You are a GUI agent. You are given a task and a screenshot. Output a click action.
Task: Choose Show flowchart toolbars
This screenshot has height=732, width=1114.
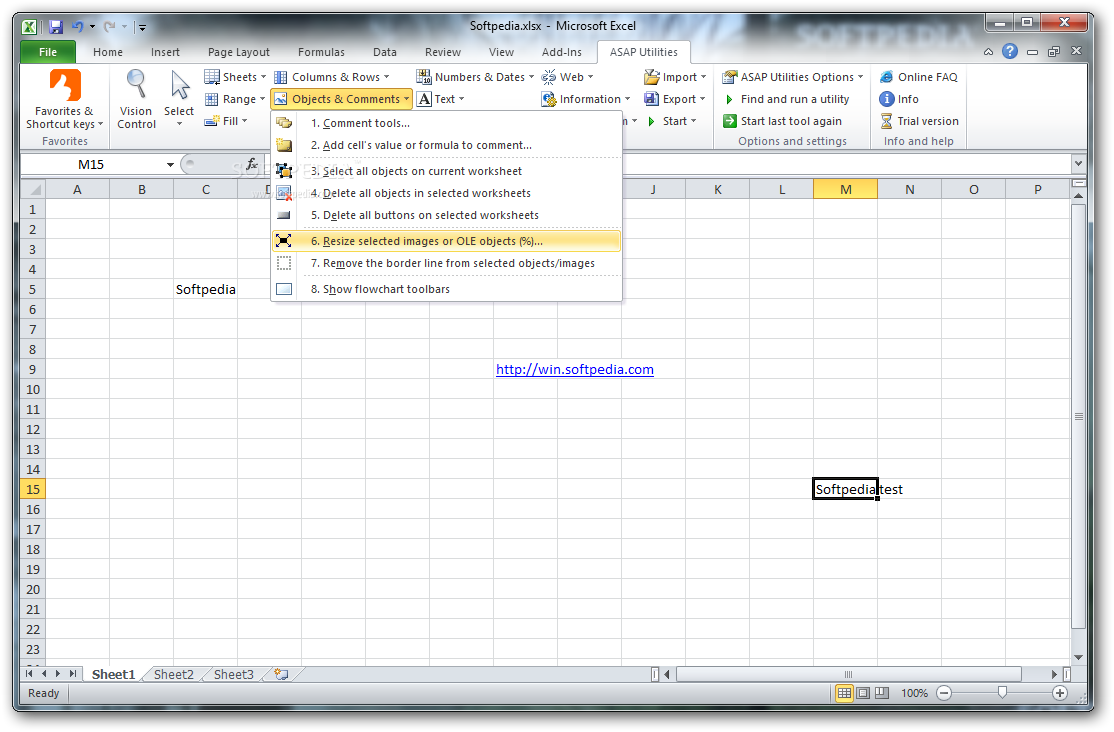[x=446, y=289]
